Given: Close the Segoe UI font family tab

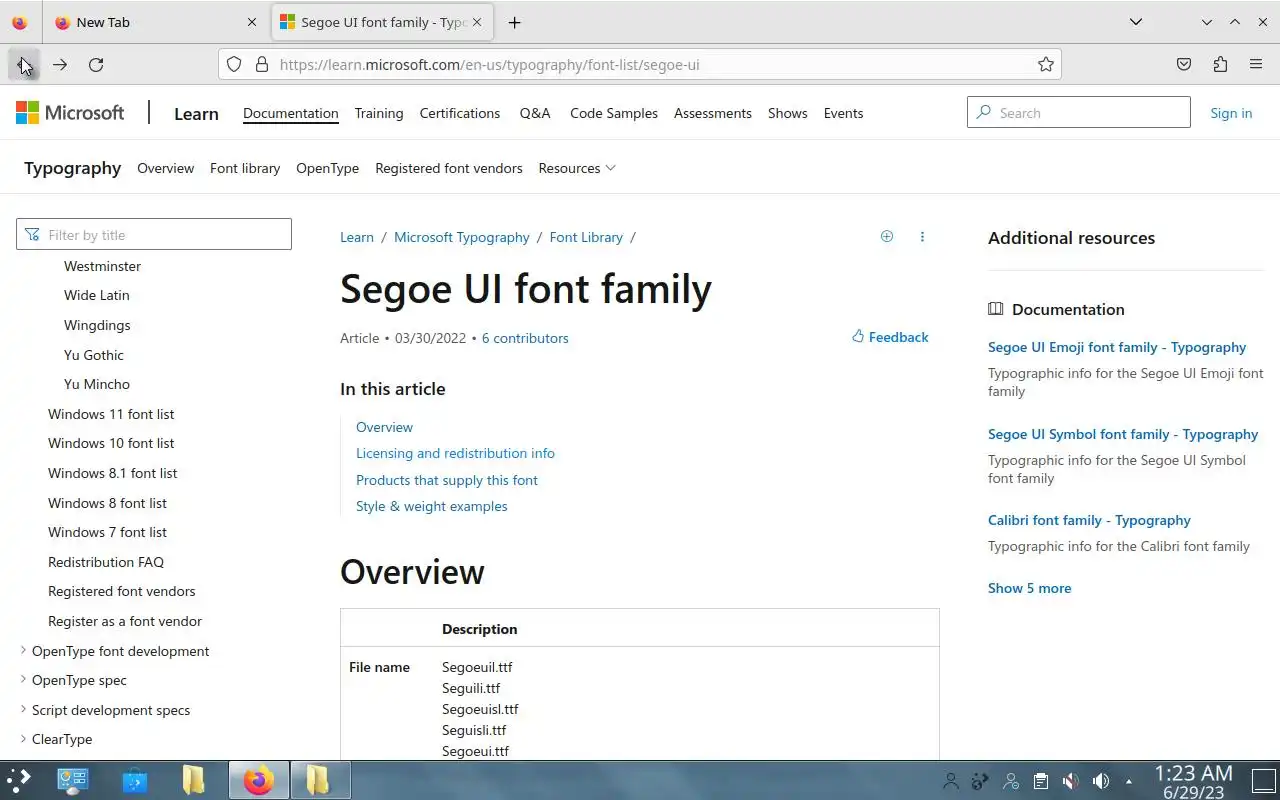Looking at the screenshot, I should click(477, 22).
